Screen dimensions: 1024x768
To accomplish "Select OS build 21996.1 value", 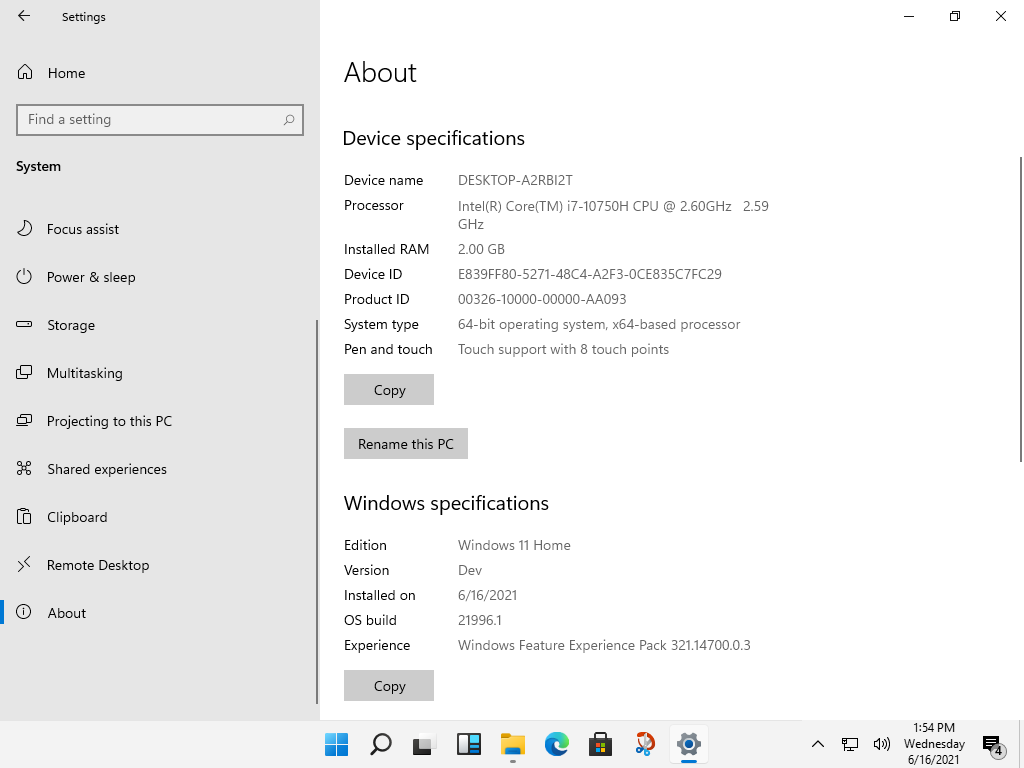I will (479, 620).
